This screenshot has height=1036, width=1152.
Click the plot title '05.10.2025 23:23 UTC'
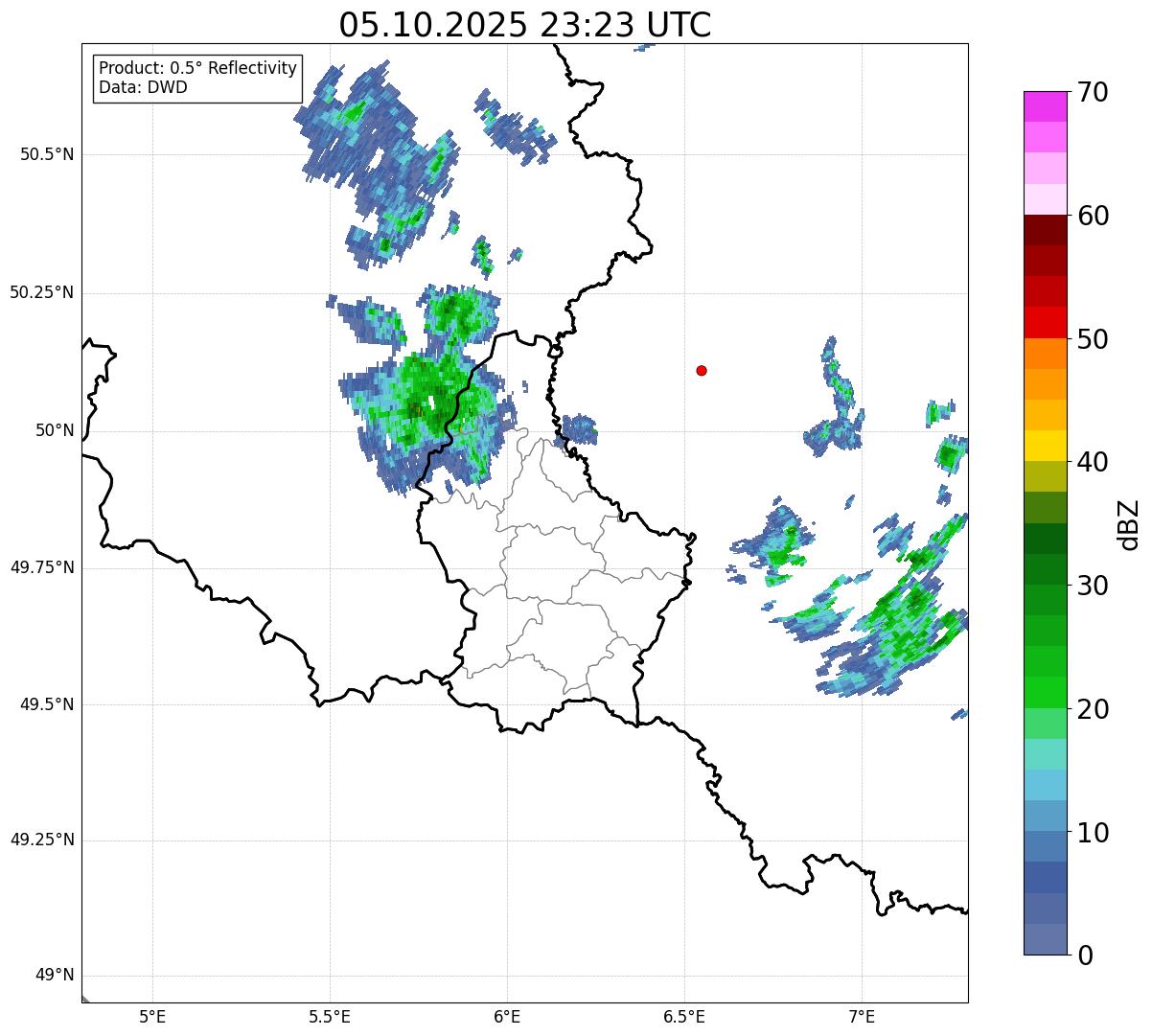[x=525, y=25]
